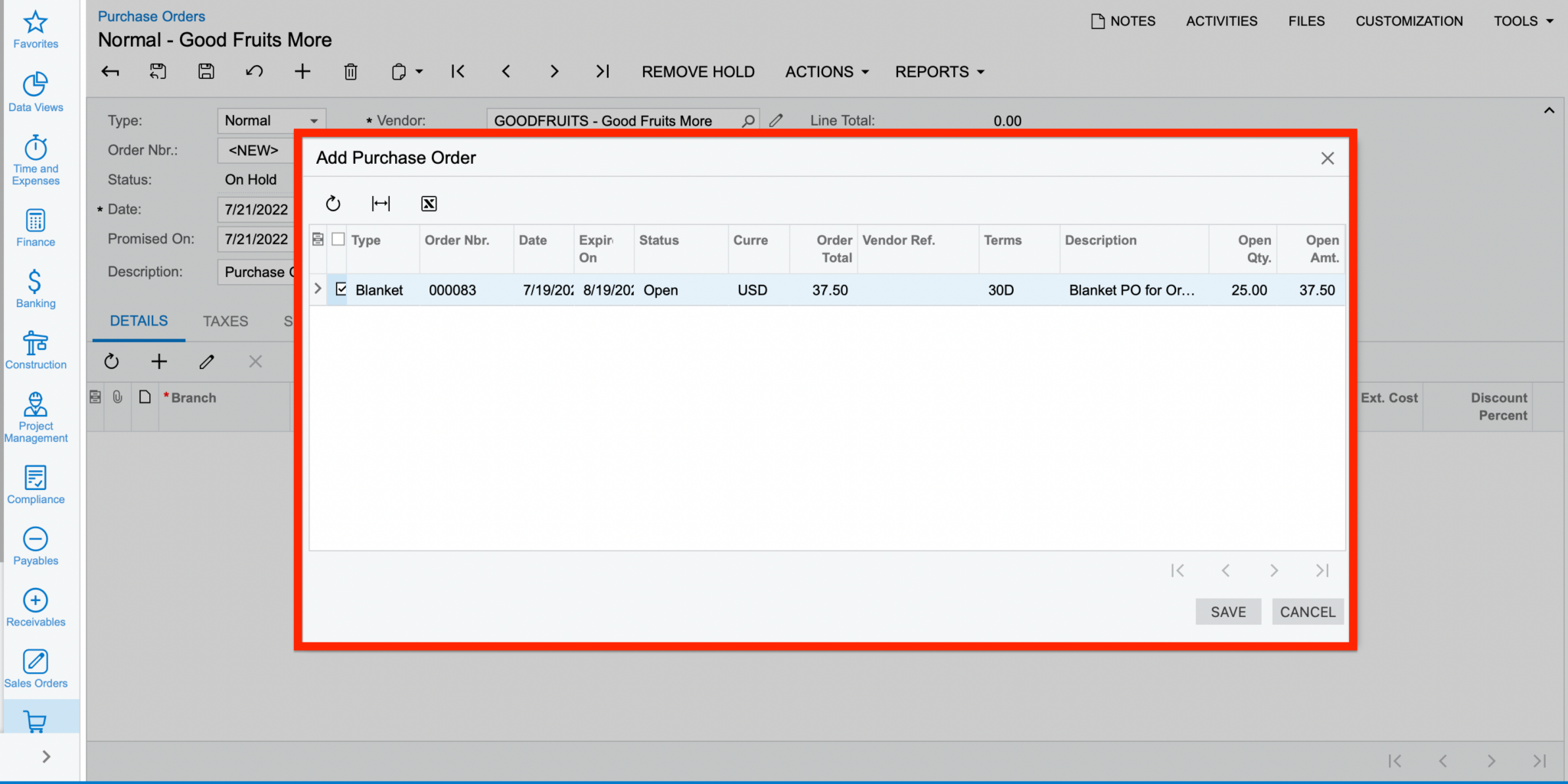Screen dimensions: 1568x784
Task: Click SAVE in the Add Purchase Order dialog
Action: point(1228,612)
